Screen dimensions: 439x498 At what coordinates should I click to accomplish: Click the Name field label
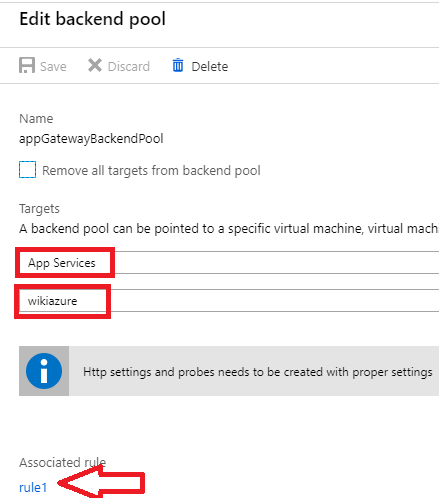(36, 118)
